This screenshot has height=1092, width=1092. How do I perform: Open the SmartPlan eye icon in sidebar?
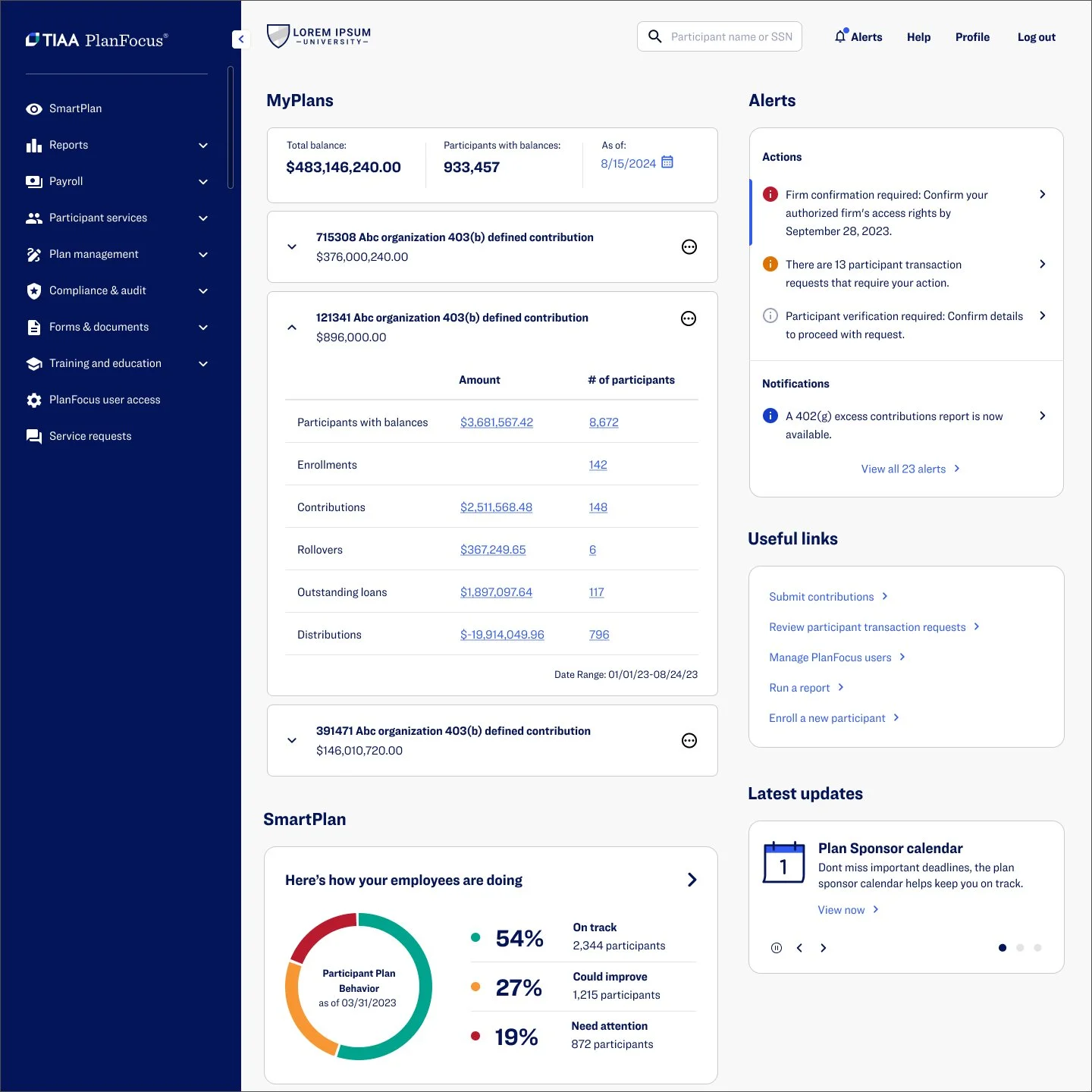(x=34, y=109)
